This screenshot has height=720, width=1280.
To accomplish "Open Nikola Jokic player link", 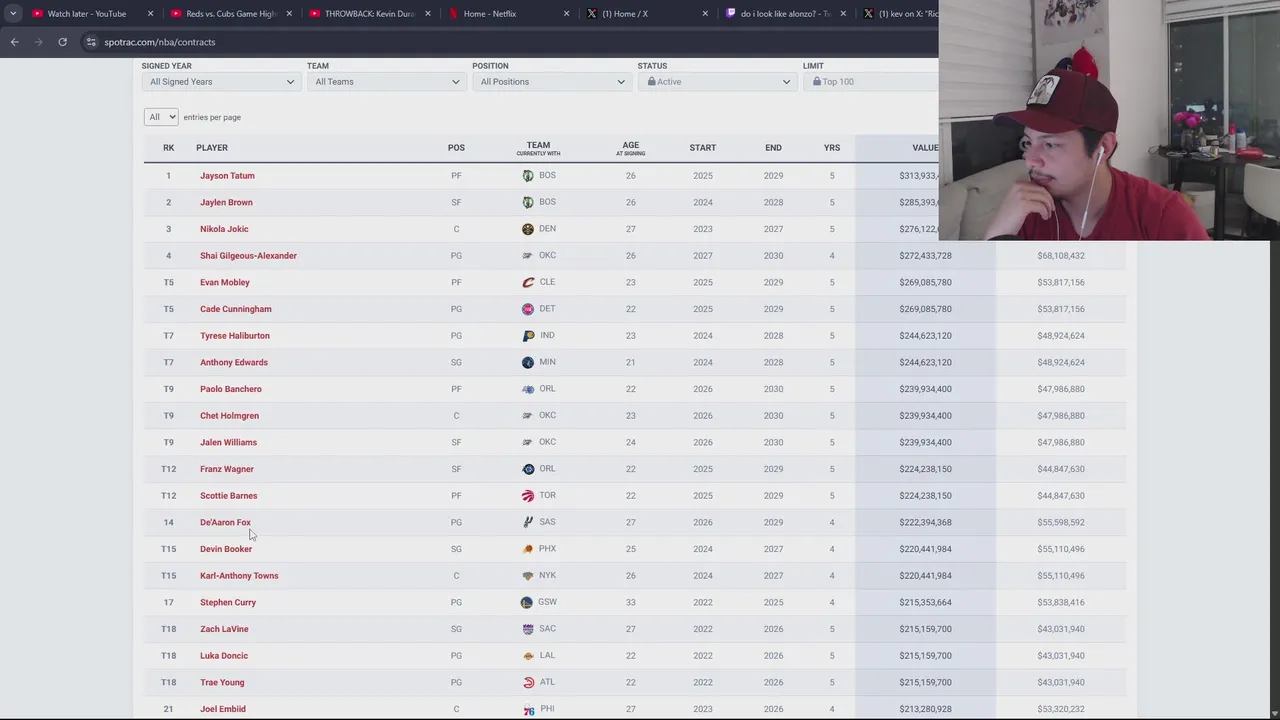I will click(x=224, y=229).
